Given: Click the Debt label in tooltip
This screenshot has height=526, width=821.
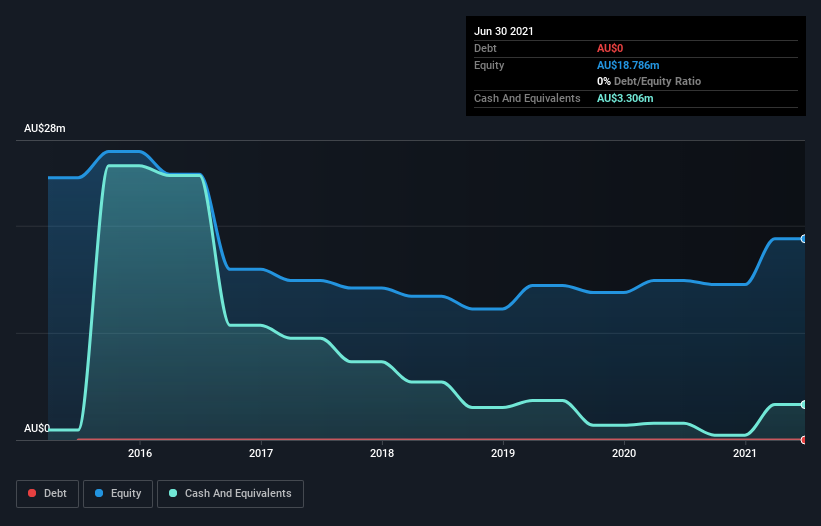Looking at the screenshot, I should 485,48.
